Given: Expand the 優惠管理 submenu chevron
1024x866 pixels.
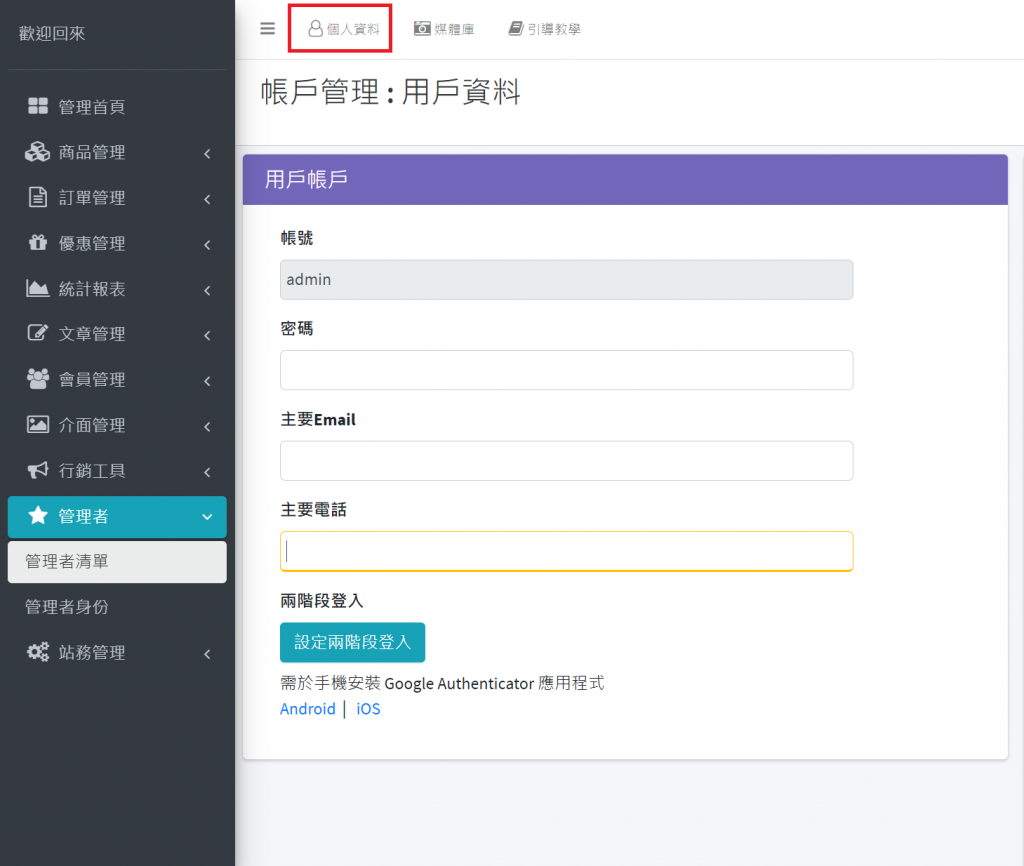Looking at the screenshot, I should pyautogui.click(x=207, y=245).
